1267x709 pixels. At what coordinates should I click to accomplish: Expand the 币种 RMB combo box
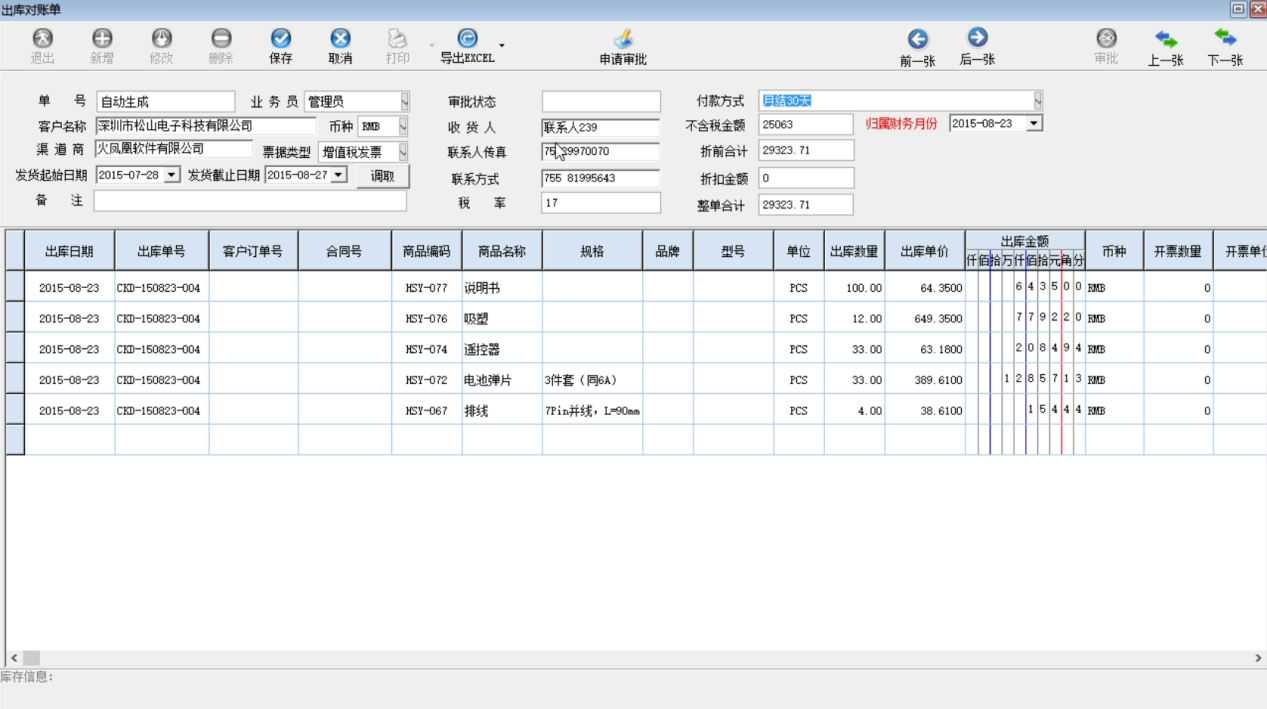(403, 127)
